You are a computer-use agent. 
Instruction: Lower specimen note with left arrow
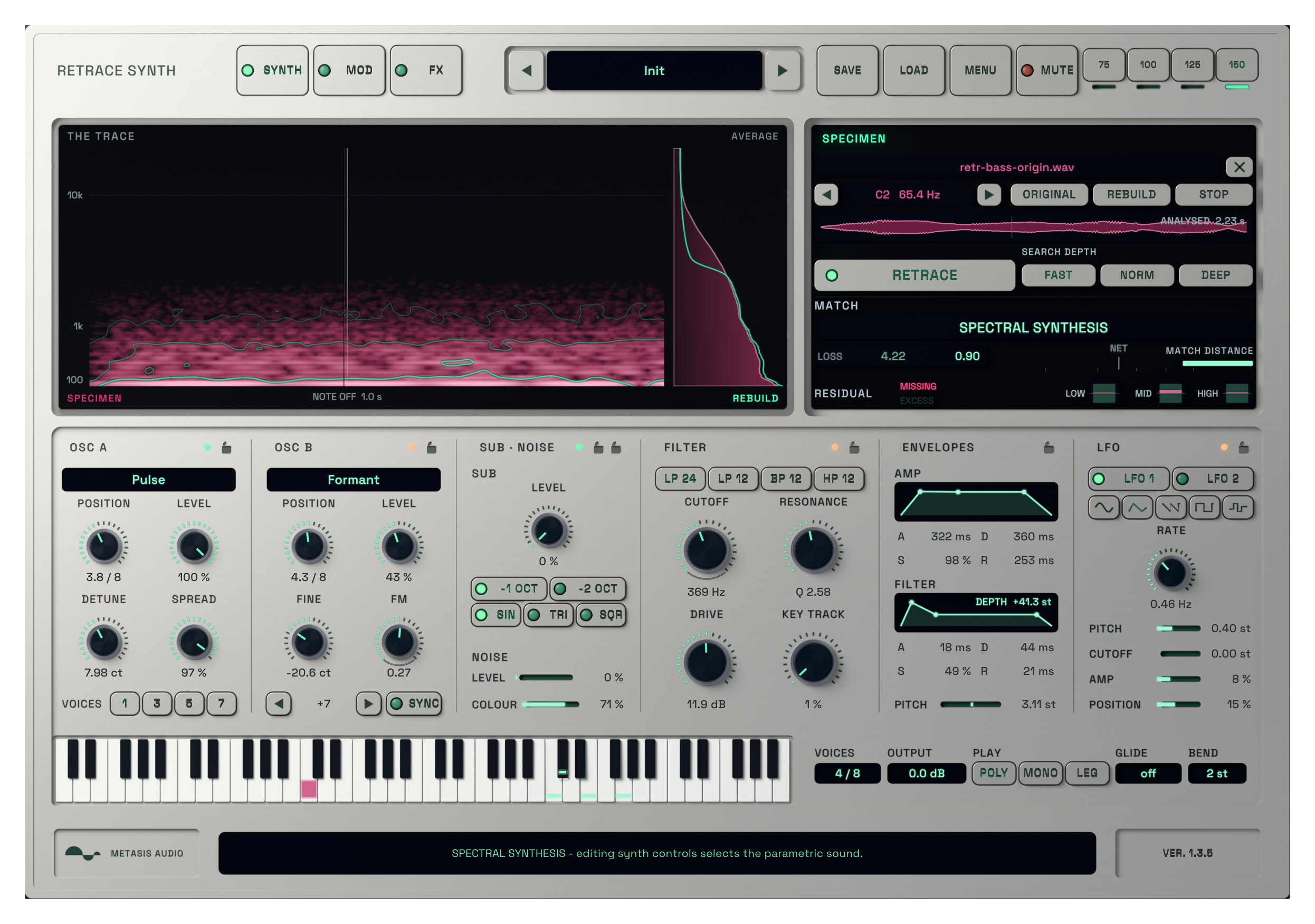pos(826,195)
